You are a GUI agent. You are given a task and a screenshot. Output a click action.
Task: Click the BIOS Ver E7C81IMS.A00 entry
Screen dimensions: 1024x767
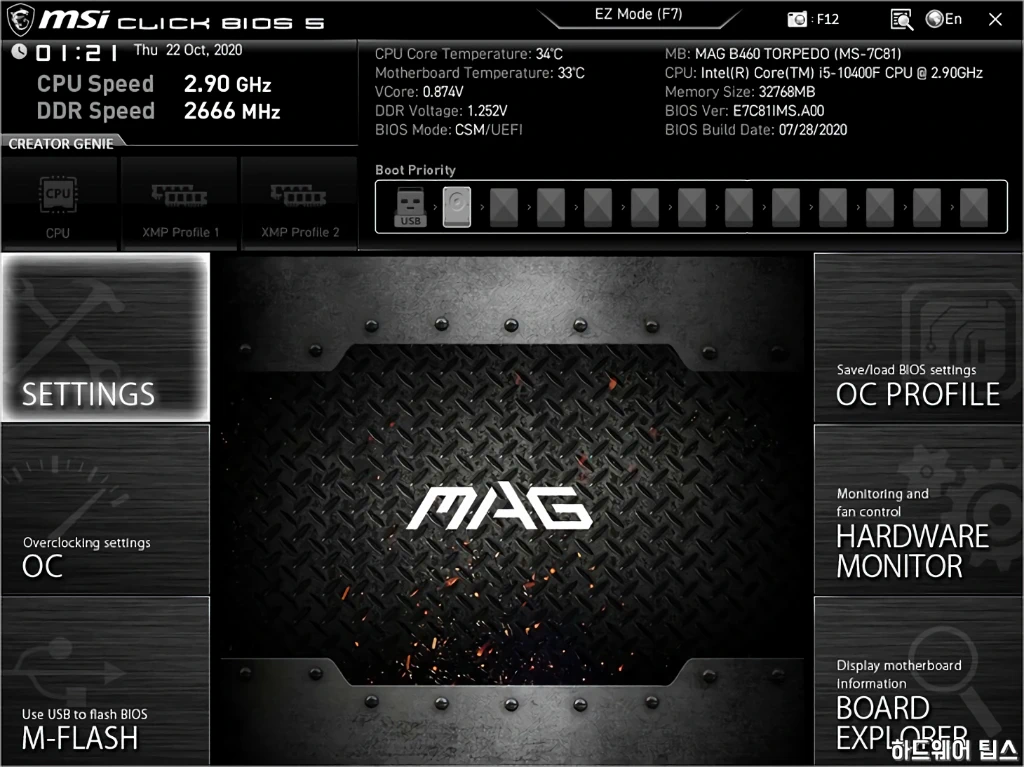point(744,110)
